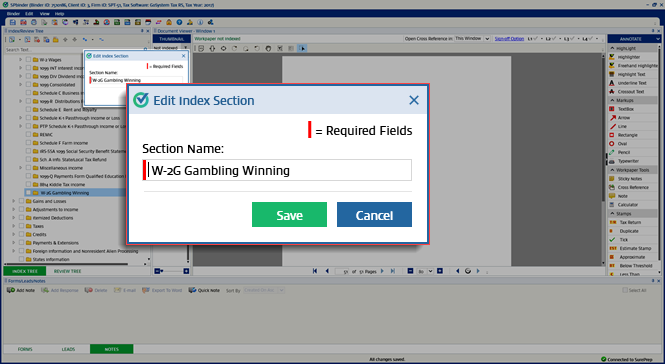Viewport: 665px width, 364px height.
Task: Collapse the Stamps section in Annotate panel
Action: (612, 214)
